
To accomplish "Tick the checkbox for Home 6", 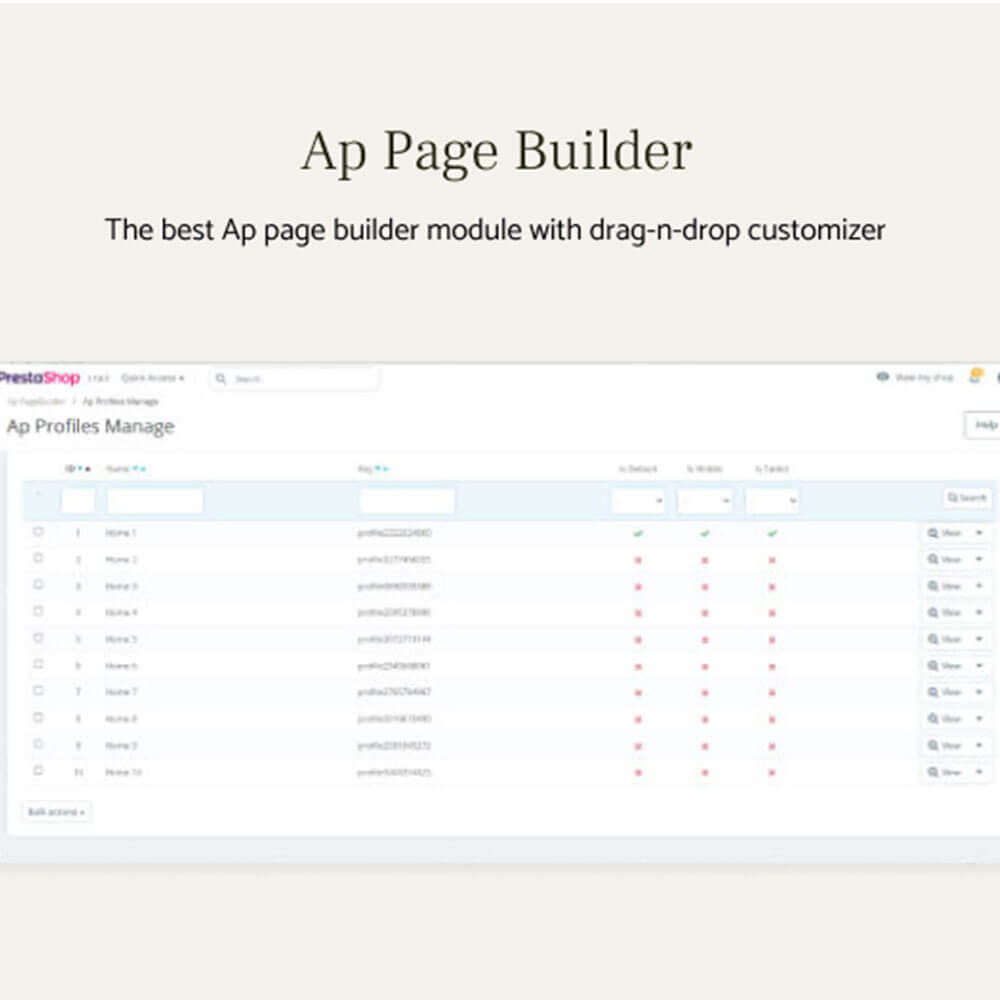I will [x=38, y=664].
